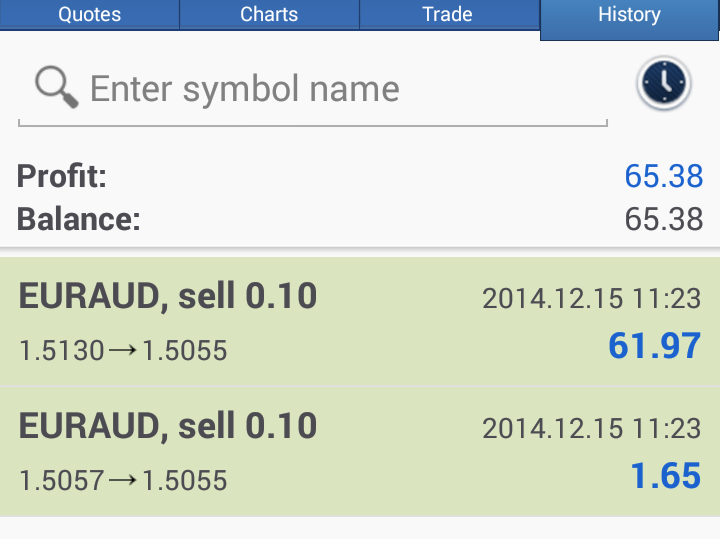Image resolution: width=720 pixels, height=539 pixels.
Task: Tap the magnifying glass search icon
Action: tap(56, 87)
